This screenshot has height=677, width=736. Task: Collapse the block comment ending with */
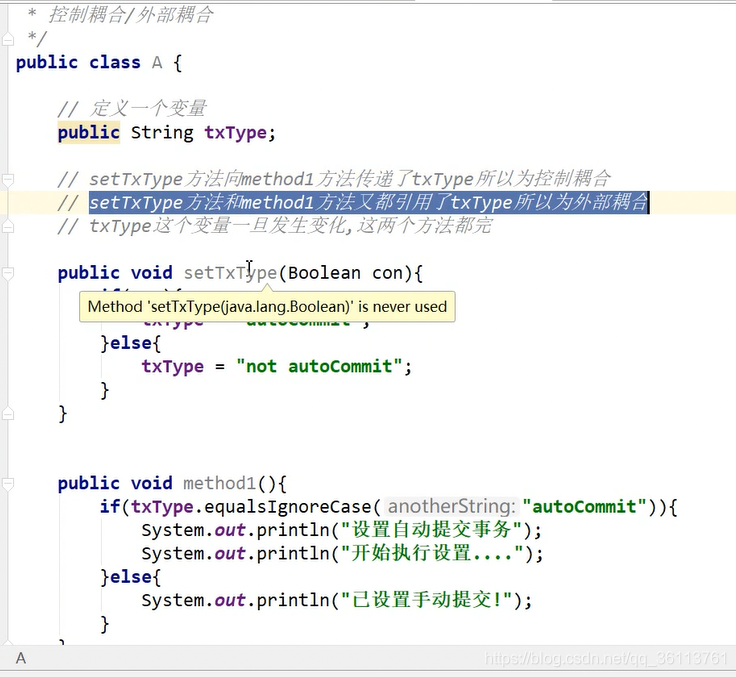tap(8, 39)
